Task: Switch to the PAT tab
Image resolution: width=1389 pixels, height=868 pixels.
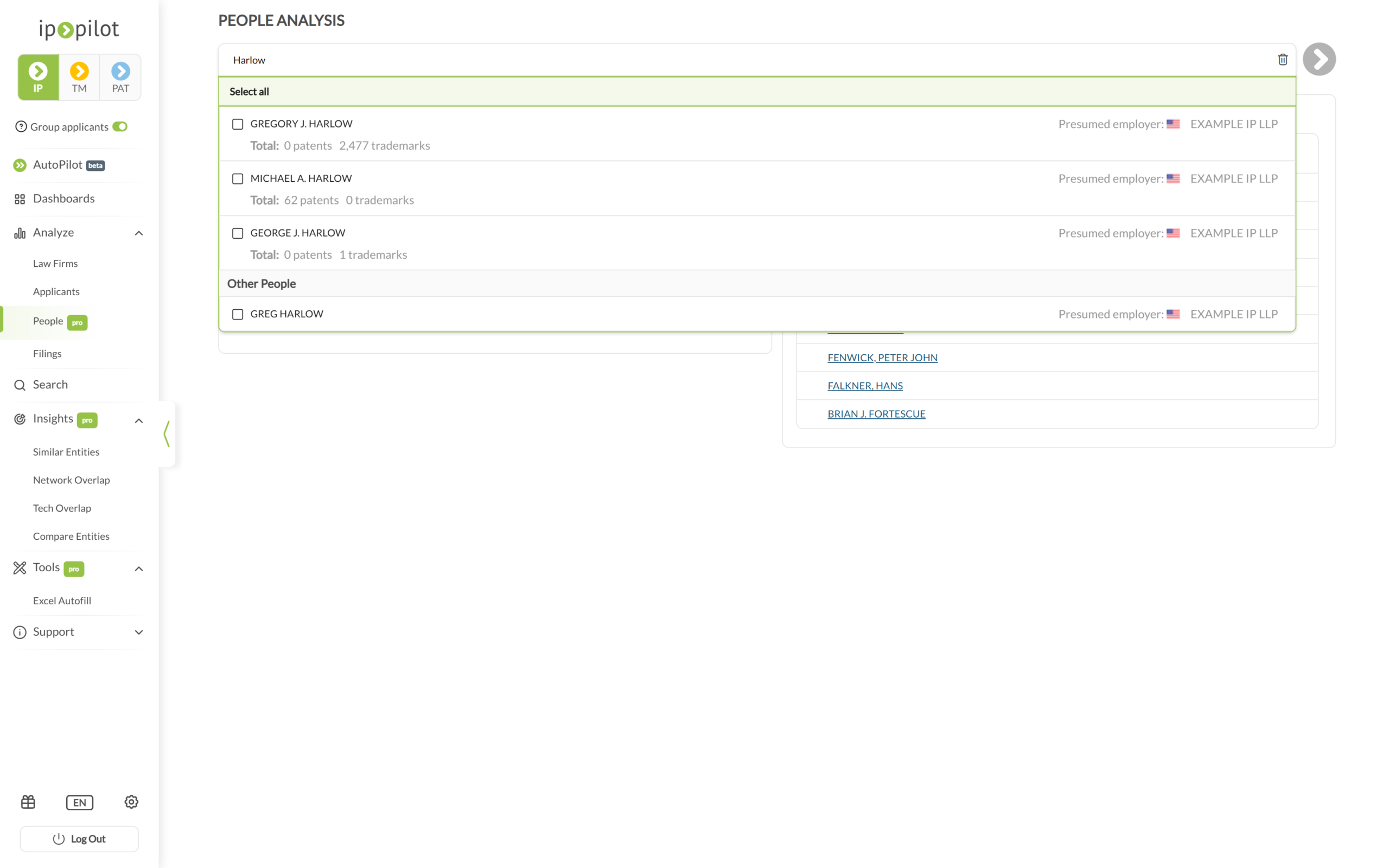Action: [120, 78]
